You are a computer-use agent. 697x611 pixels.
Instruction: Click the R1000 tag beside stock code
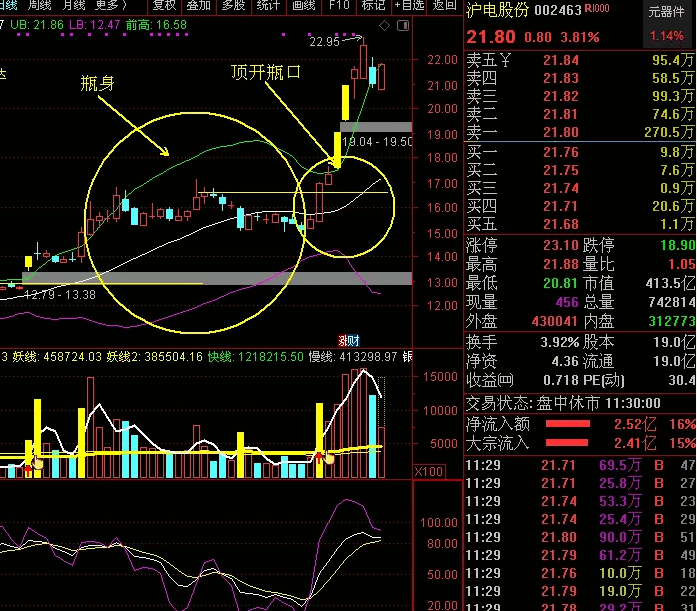597,8
